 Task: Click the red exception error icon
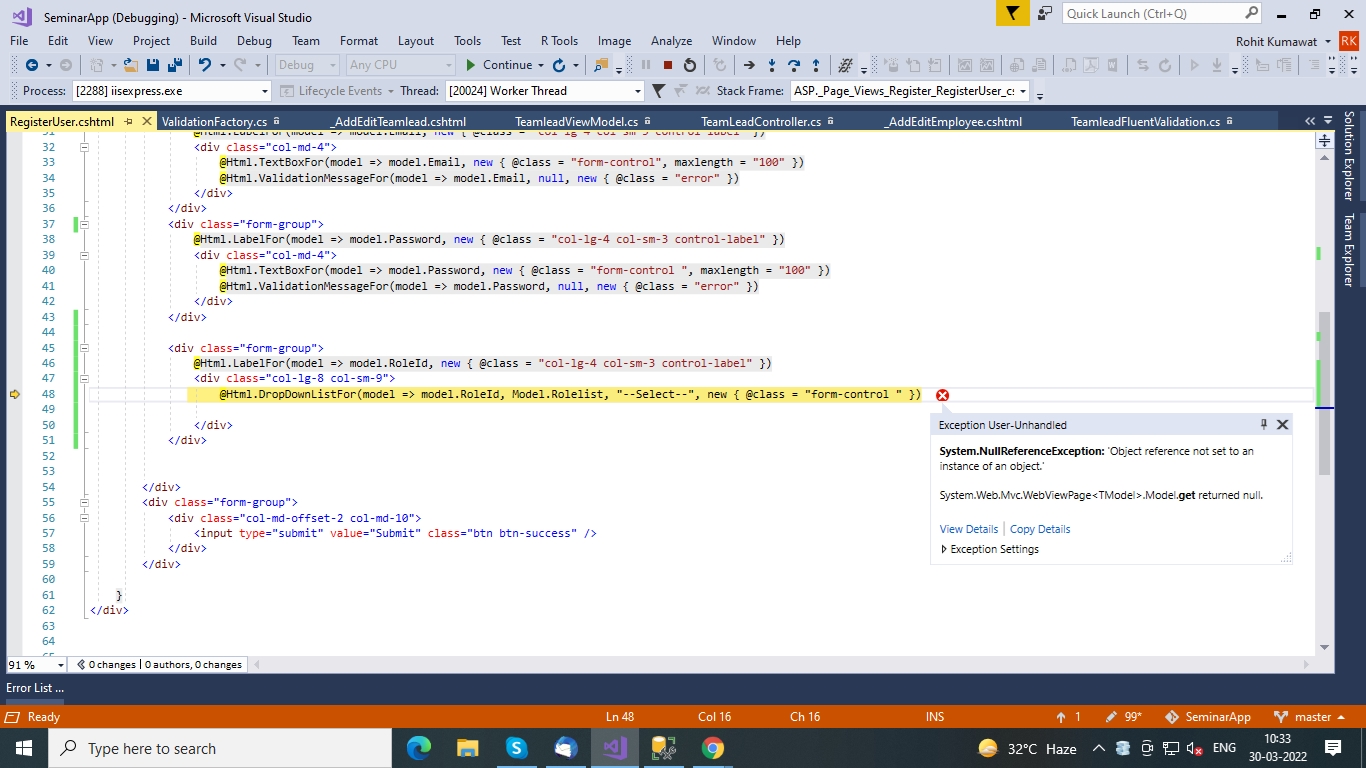coord(942,395)
